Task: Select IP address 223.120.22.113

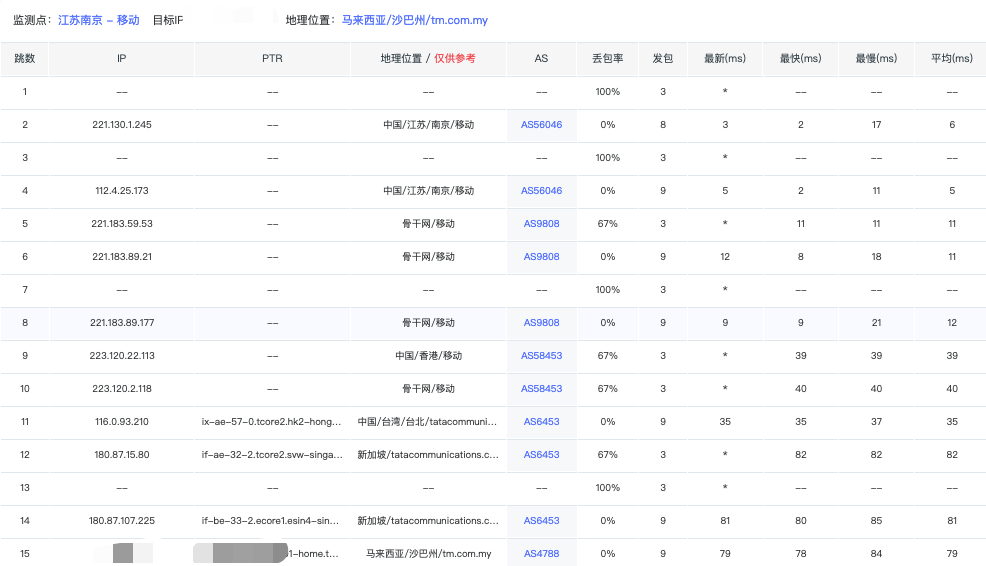Action: (x=122, y=355)
